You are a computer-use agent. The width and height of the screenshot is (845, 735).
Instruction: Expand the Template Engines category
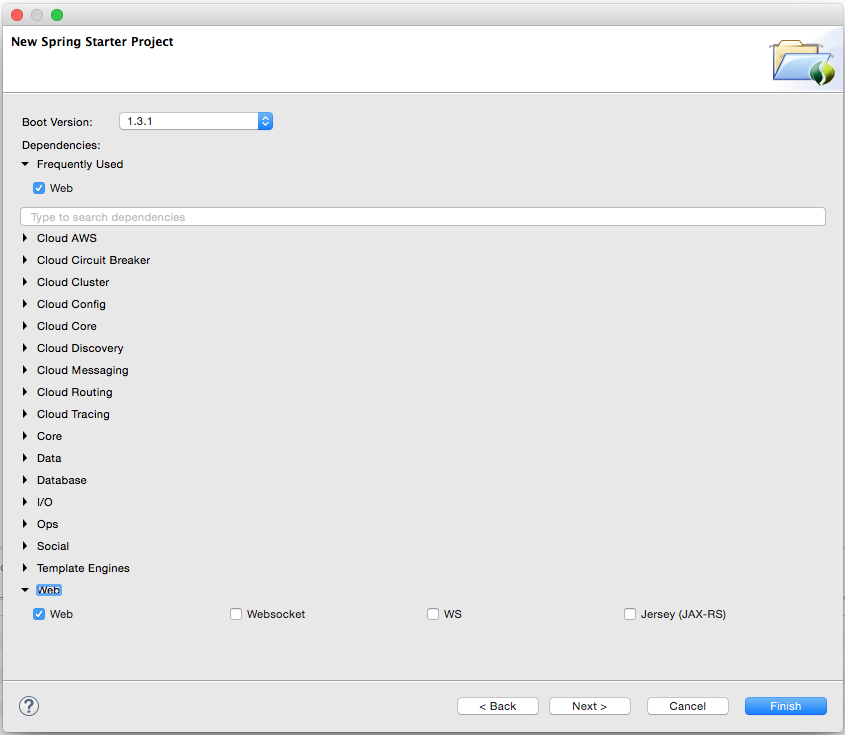pyautogui.click(x=25, y=568)
